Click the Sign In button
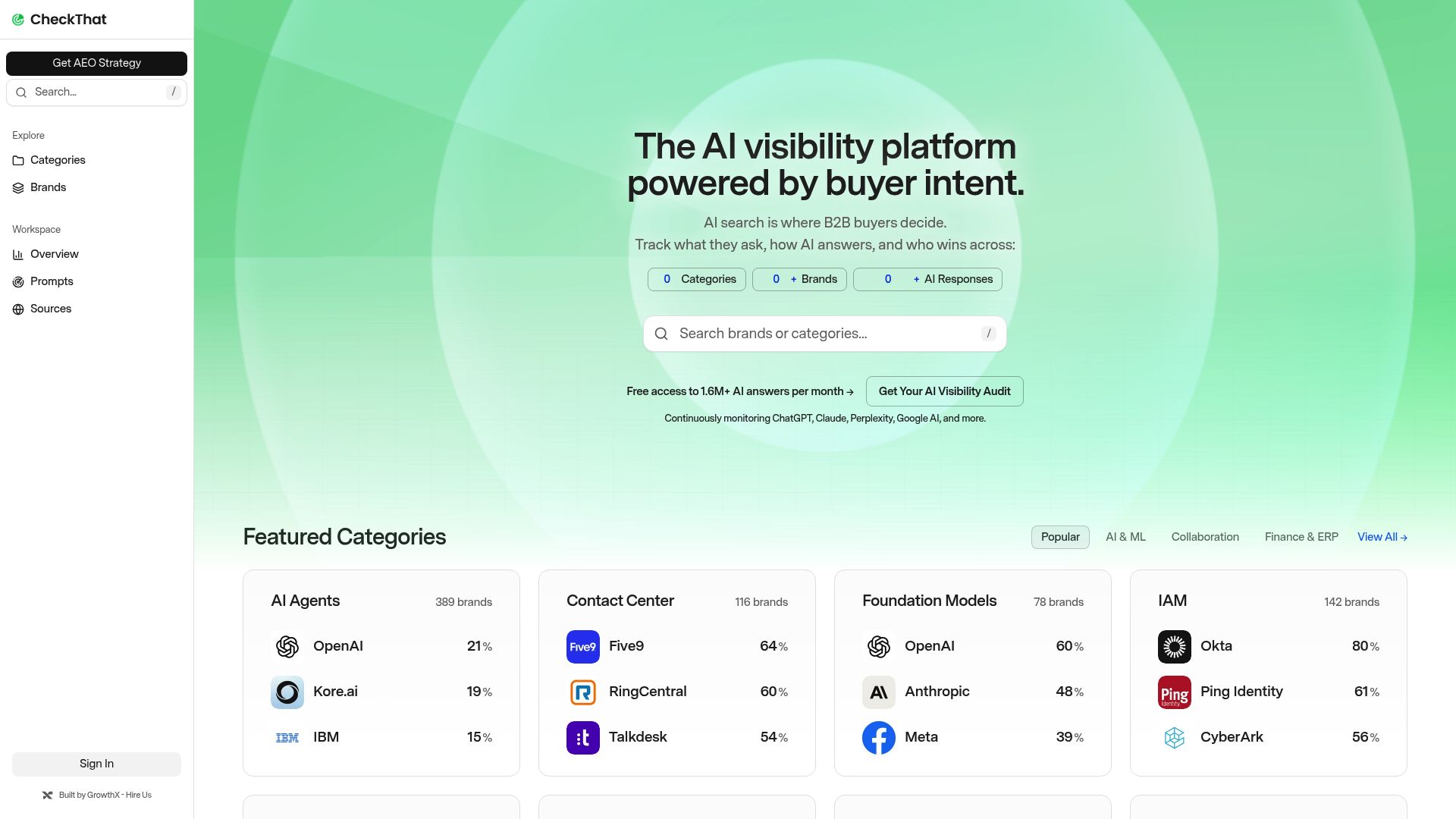The width and height of the screenshot is (1456, 819). [96, 764]
